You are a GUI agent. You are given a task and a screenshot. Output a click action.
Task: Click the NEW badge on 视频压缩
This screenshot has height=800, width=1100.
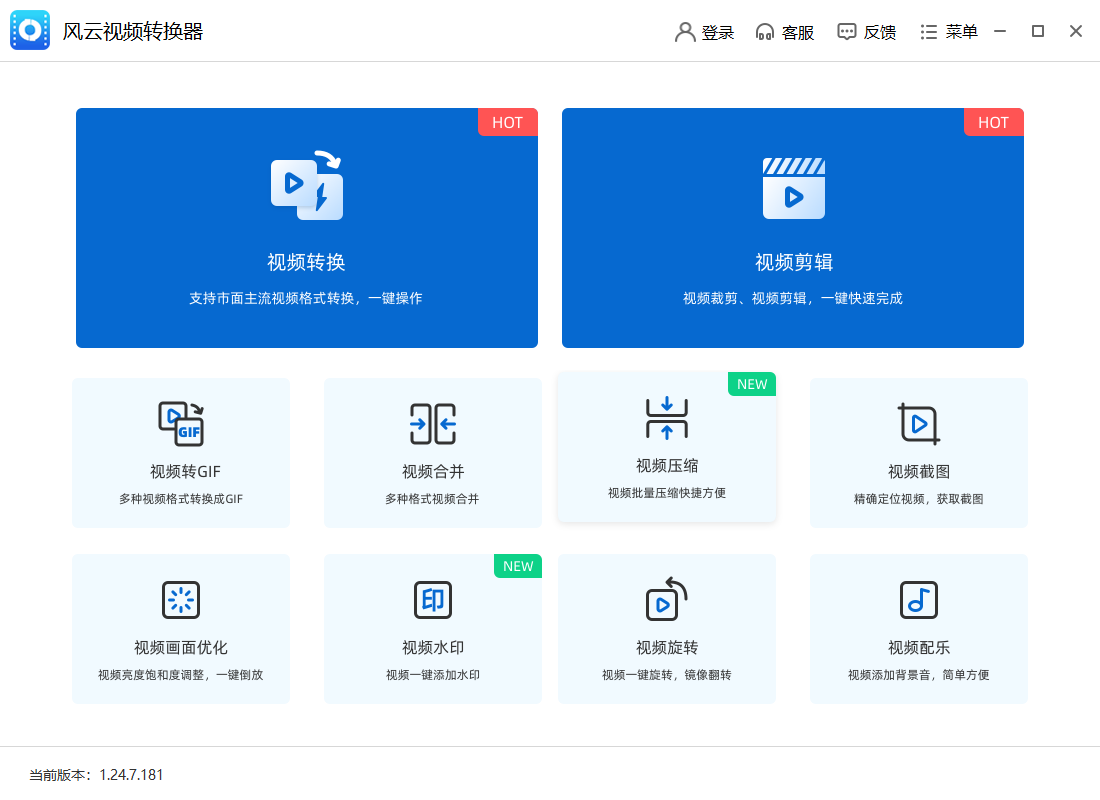pos(751,383)
